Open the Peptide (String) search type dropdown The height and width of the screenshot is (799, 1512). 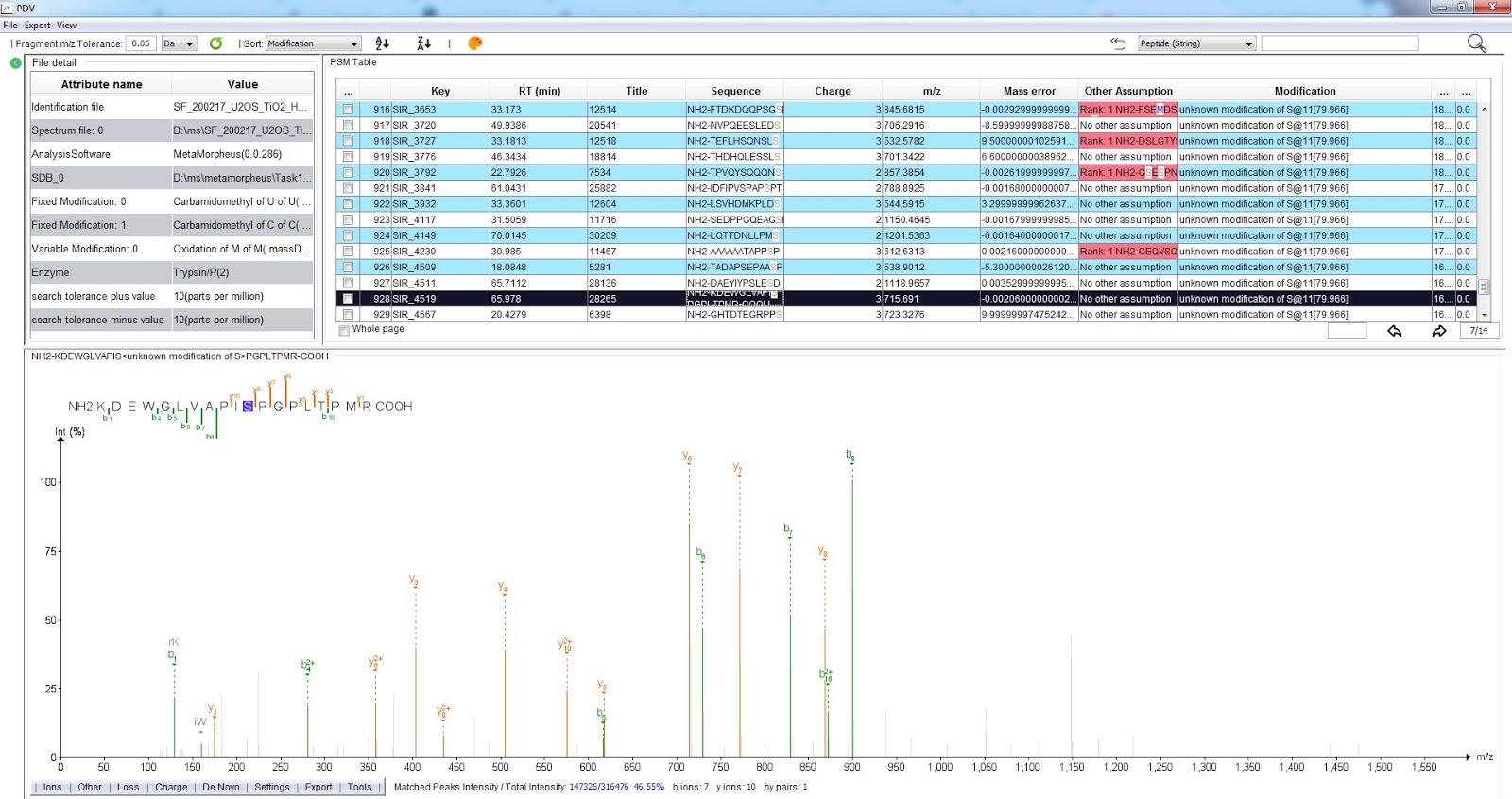(x=1196, y=43)
